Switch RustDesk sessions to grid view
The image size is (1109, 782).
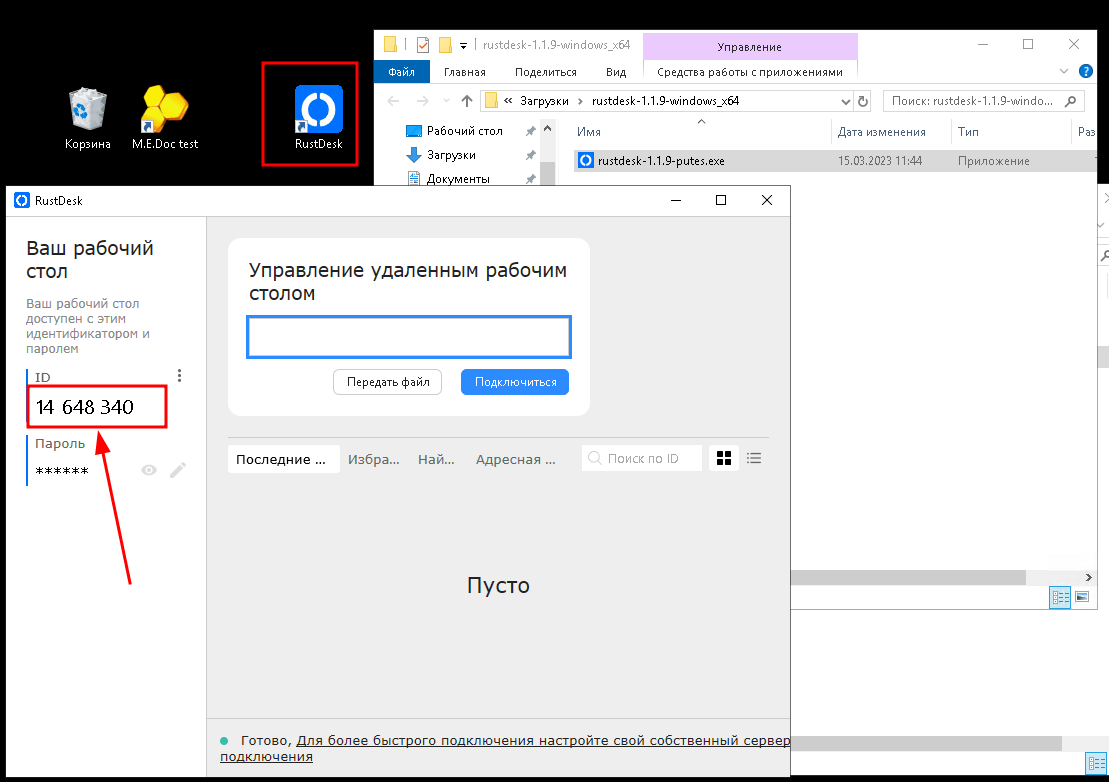(724, 458)
